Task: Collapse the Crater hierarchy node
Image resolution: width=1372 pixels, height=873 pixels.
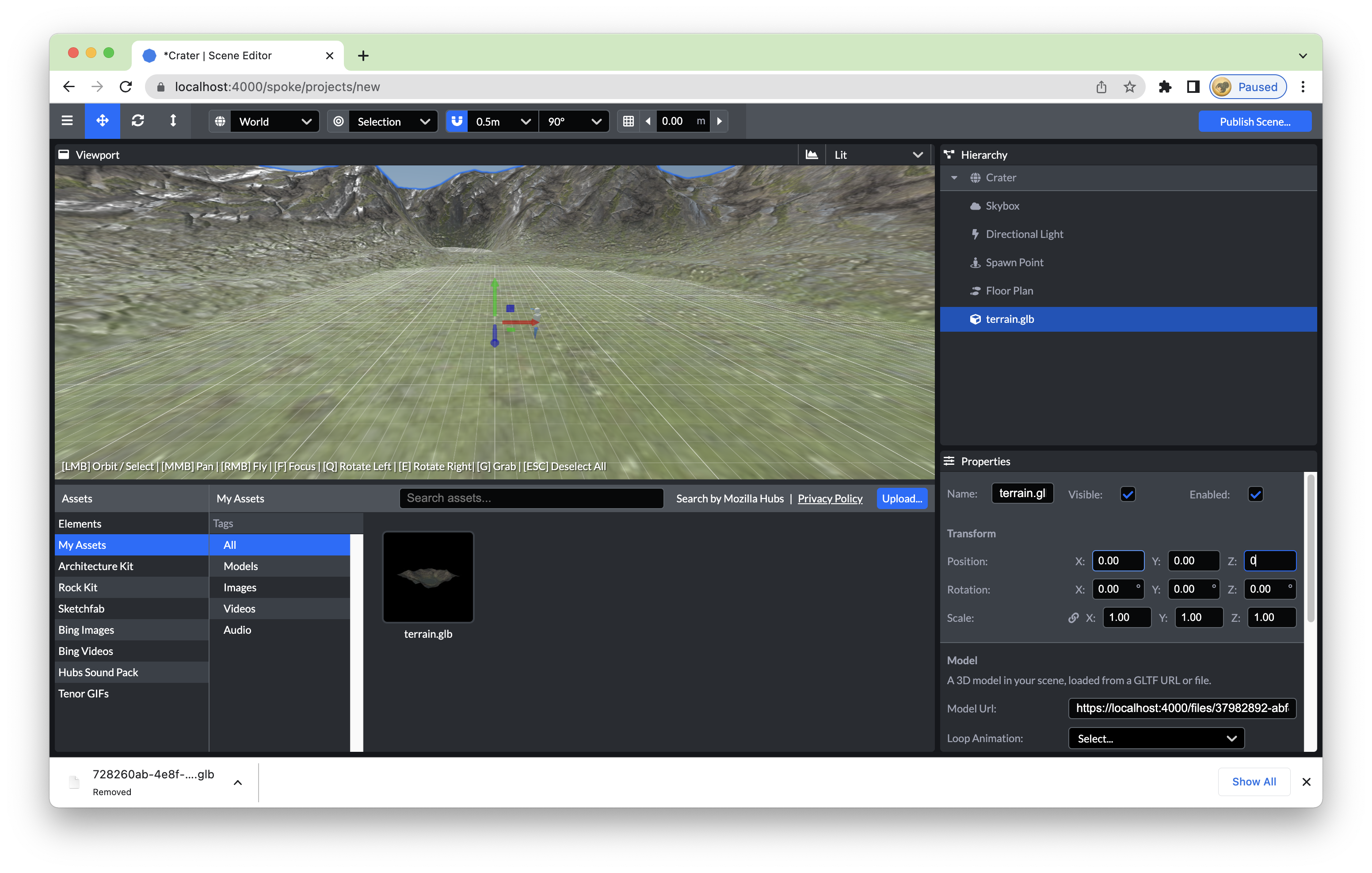Action: point(954,177)
